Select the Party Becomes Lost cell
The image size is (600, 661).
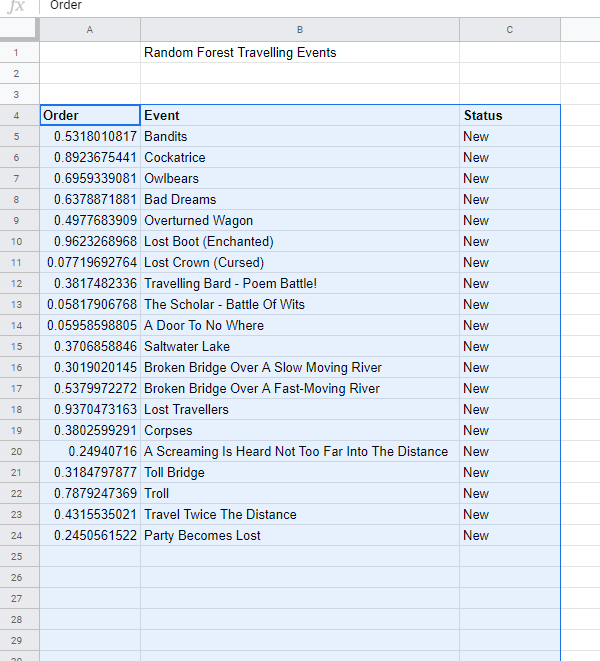point(300,535)
